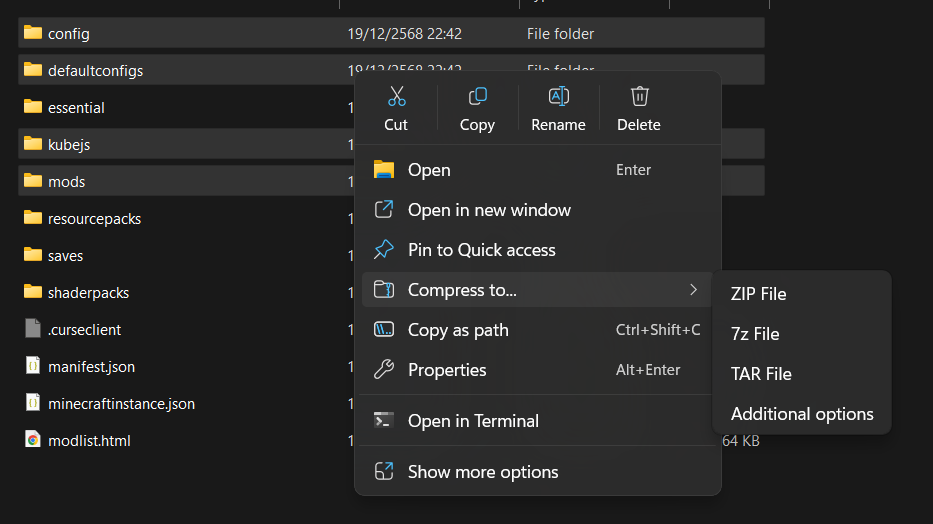
Task: Click the Cut scissors icon
Action: (x=396, y=97)
